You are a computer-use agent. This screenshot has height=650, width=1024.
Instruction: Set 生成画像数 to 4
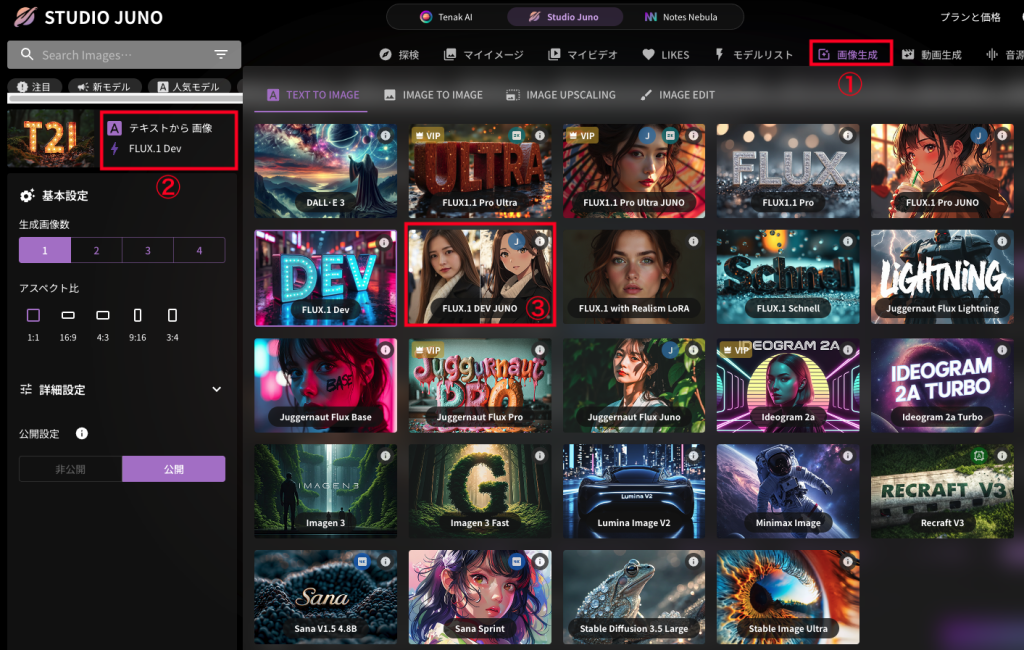199,250
